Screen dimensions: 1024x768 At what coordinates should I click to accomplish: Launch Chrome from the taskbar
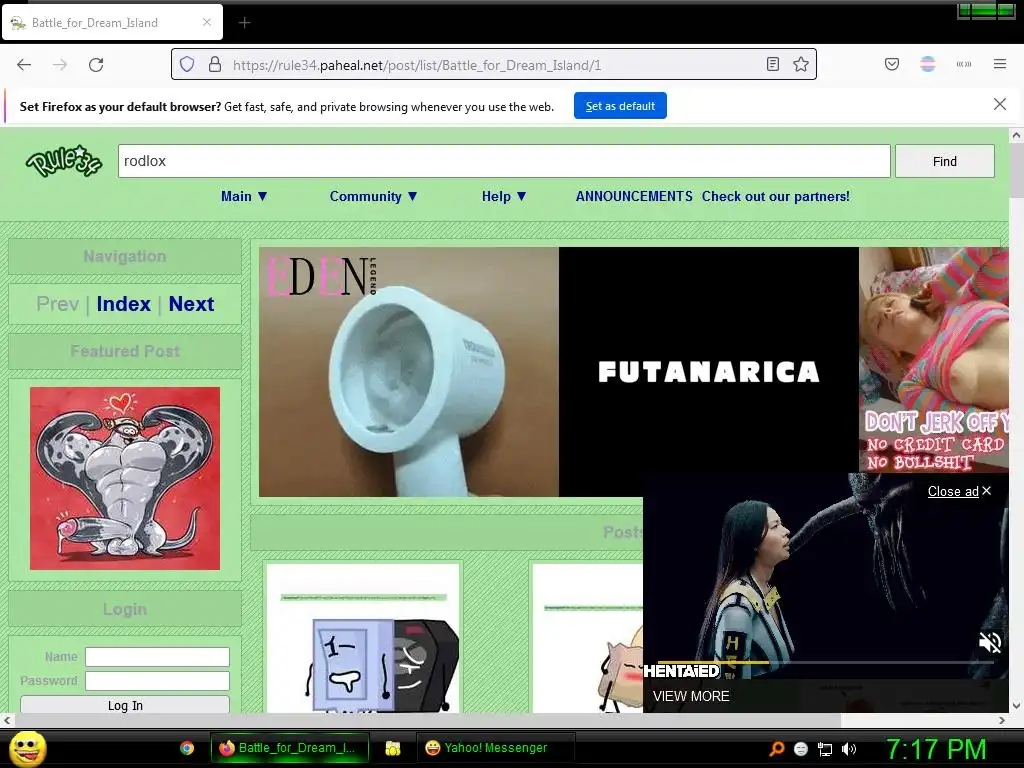pyautogui.click(x=187, y=748)
